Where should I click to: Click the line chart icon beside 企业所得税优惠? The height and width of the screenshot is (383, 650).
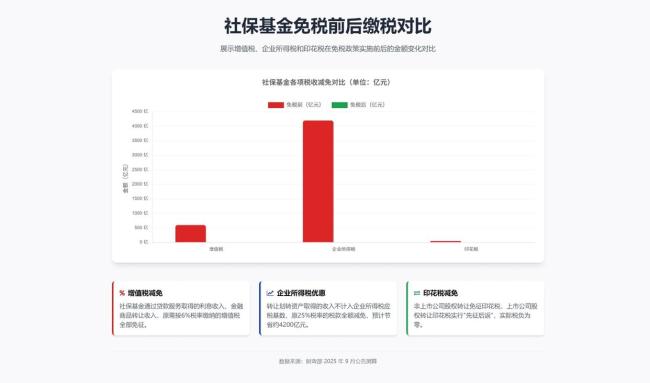[x=270, y=293]
